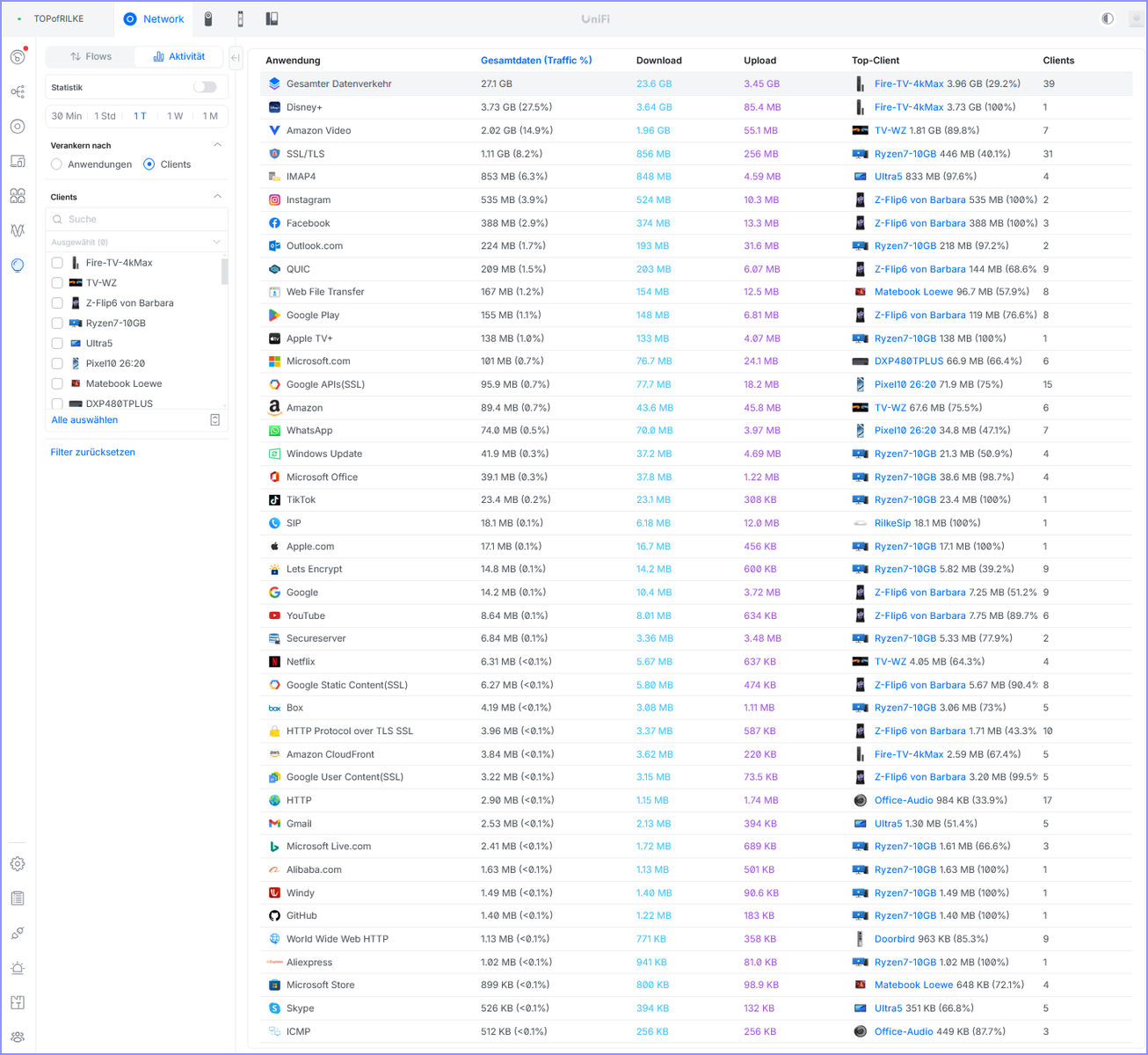Collapse the filter side panel arrow icon
Image resolution: width=1148 pixels, height=1055 pixels.
tap(236, 58)
